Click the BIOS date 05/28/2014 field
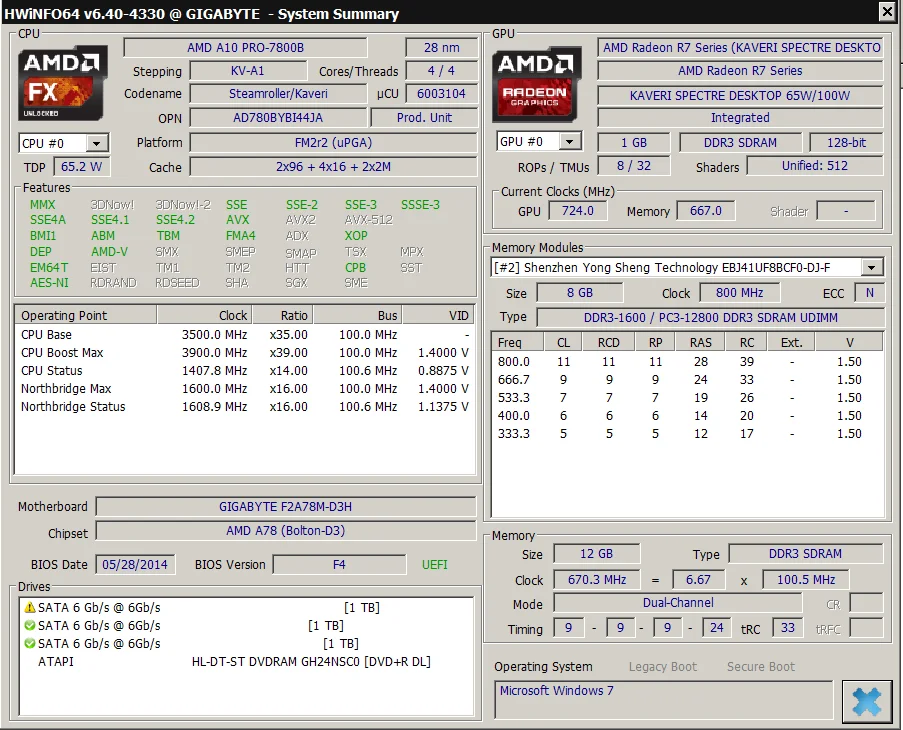This screenshot has height=730, width=903. pyautogui.click(x=135, y=565)
